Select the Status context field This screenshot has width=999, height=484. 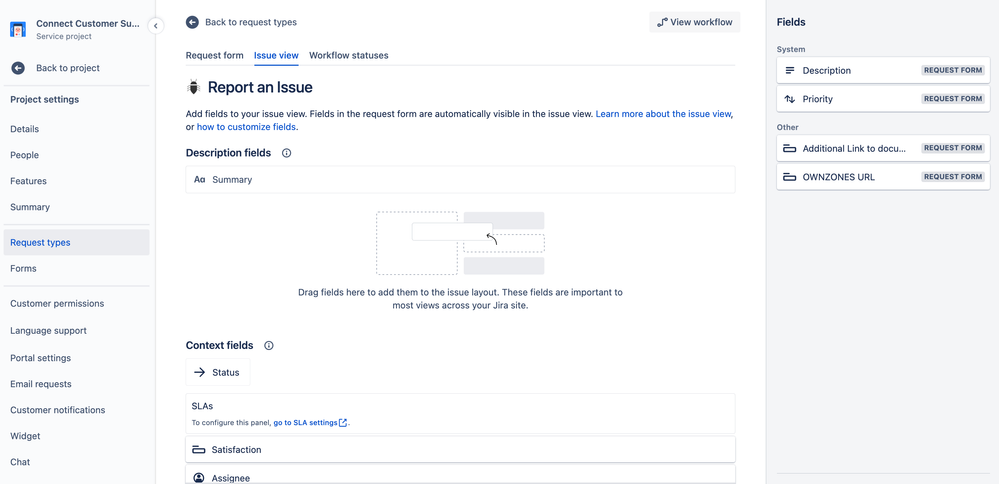(218, 372)
